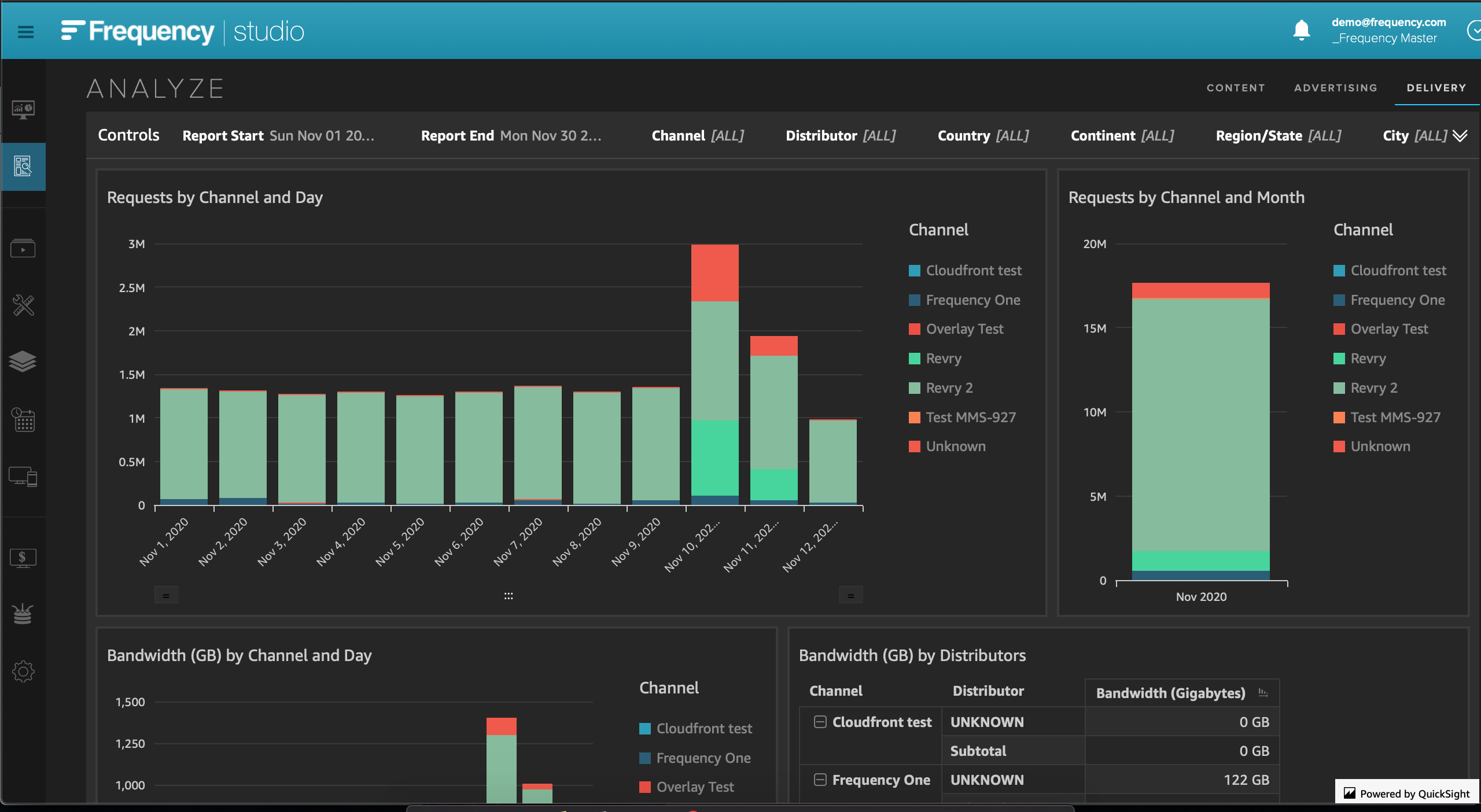Screen dimensions: 1481x812
Task: Open the devices sidebar icon
Action: (23, 477)
